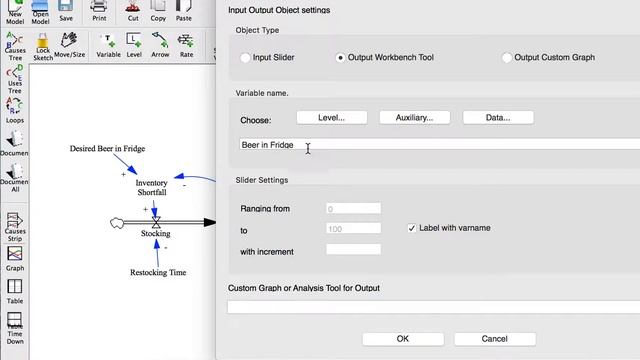The width and height of the screenshot is (640, 360).
Task: Click the Inventory Shortfall variable
Action: (x=151, y=187)
